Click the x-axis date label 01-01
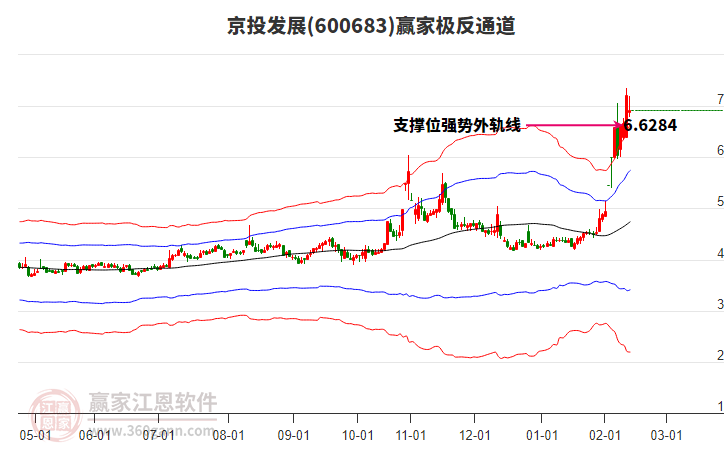Image resolution: width=726 pixels, height=450 pixels. (542, 435)
